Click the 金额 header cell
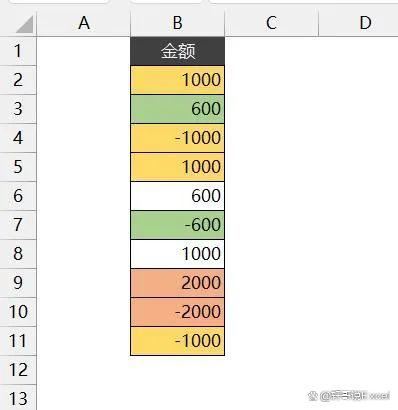The height and width of the screenshot is (410, 398). [x=178, y=51]
